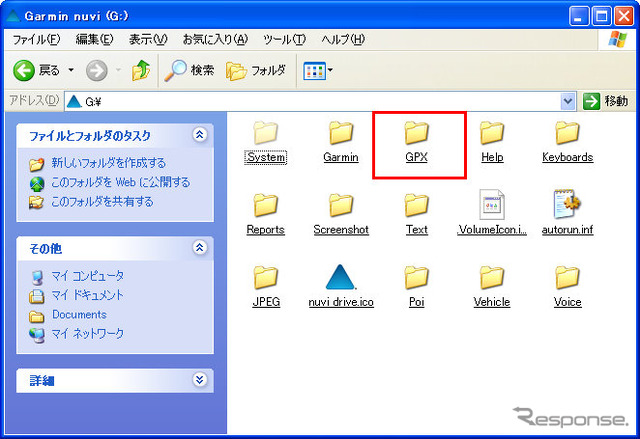640x439 pixels.
Task: Open the Search (検索) toolbar button
Action: [189, 71]
